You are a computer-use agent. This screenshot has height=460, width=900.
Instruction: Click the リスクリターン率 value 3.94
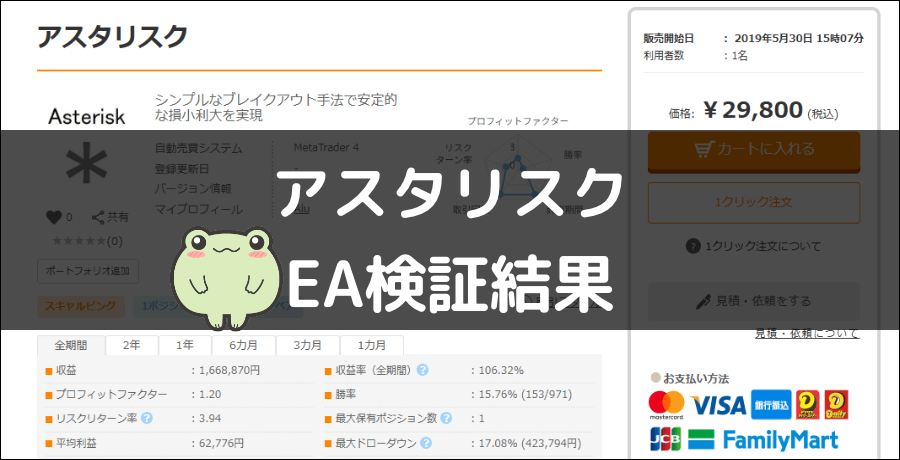pyautogui.click(x=210, y=419)
